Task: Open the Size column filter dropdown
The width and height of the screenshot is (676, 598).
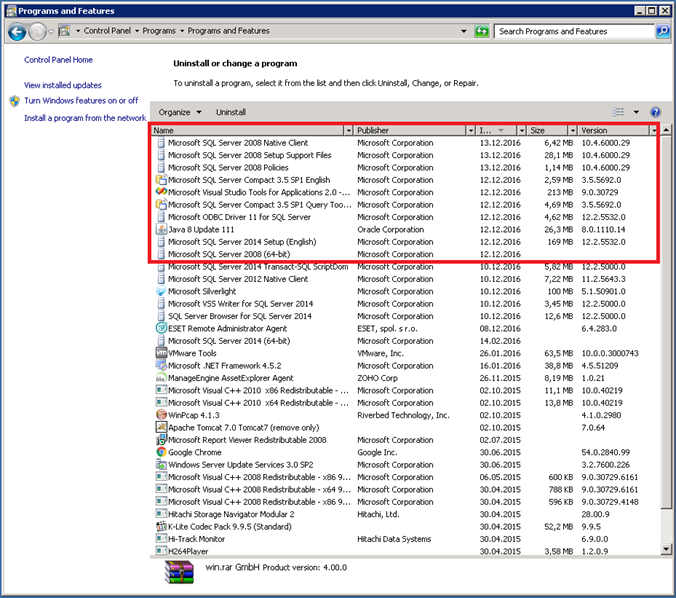Action: coord(573,130)
